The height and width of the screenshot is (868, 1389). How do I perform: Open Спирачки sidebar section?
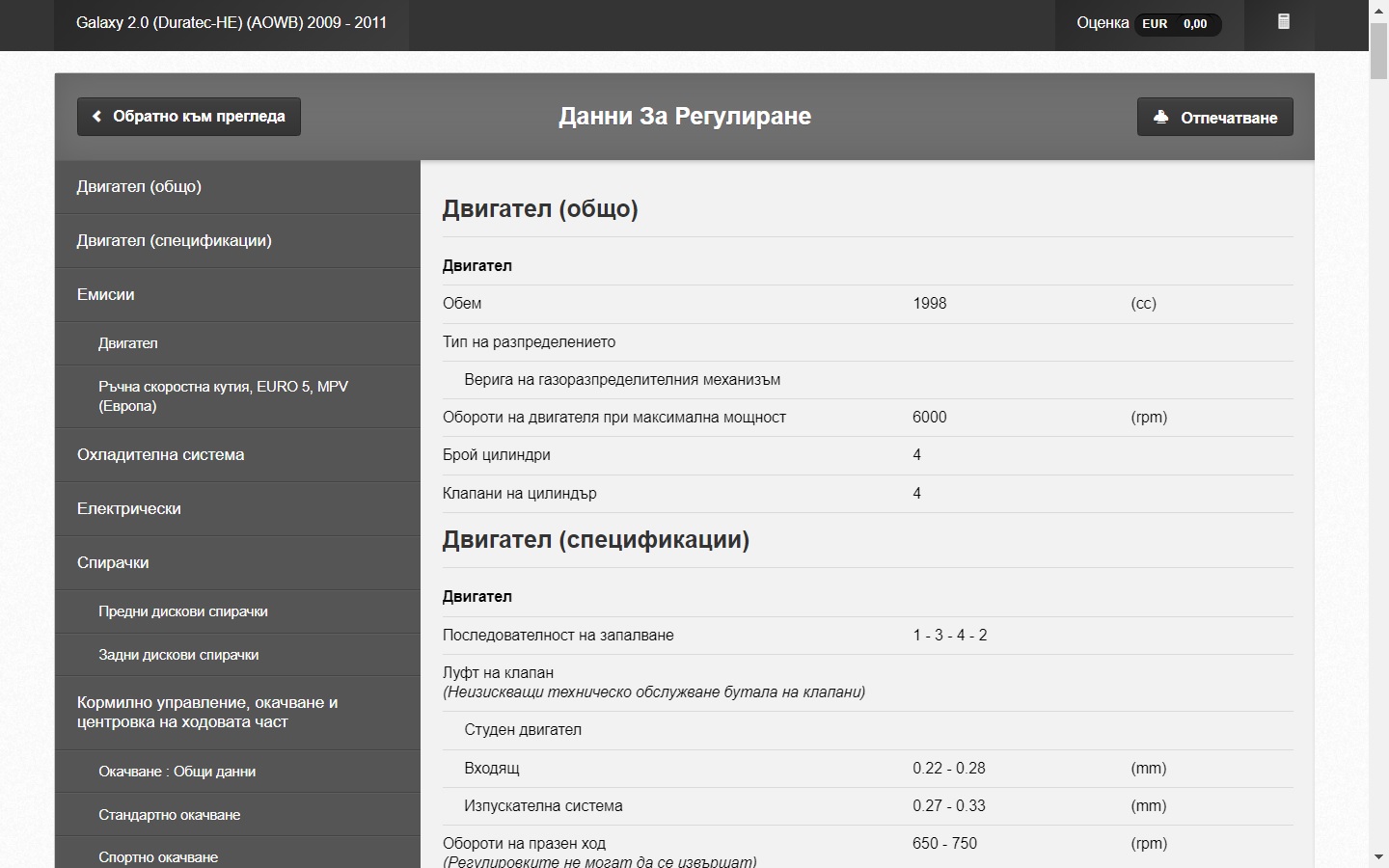point(113,563)
